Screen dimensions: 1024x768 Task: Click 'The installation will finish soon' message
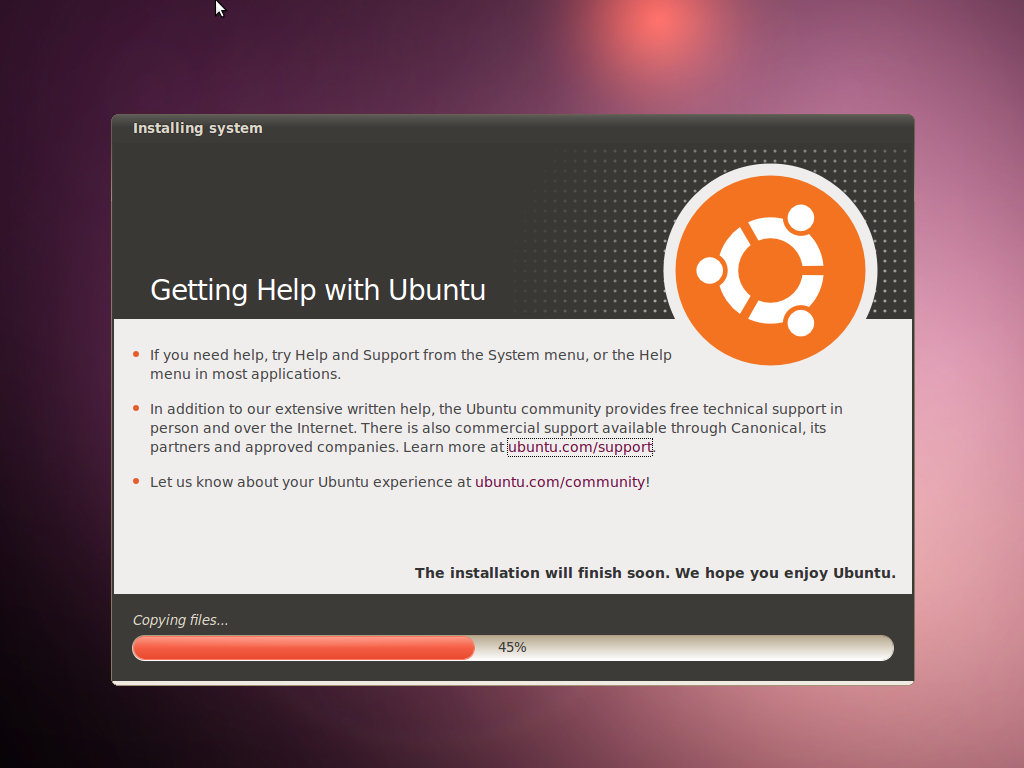click(x=655, y=573)
